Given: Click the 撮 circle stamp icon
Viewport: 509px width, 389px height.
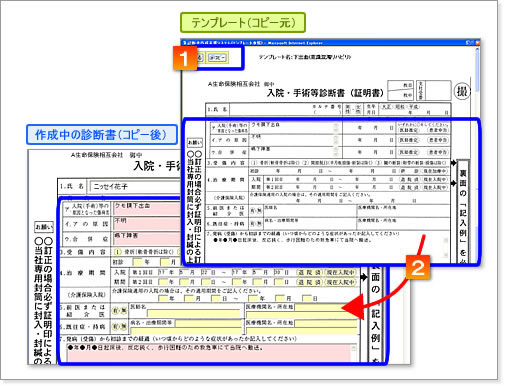Looking at the screenshot, I should [x=462, y=91].
